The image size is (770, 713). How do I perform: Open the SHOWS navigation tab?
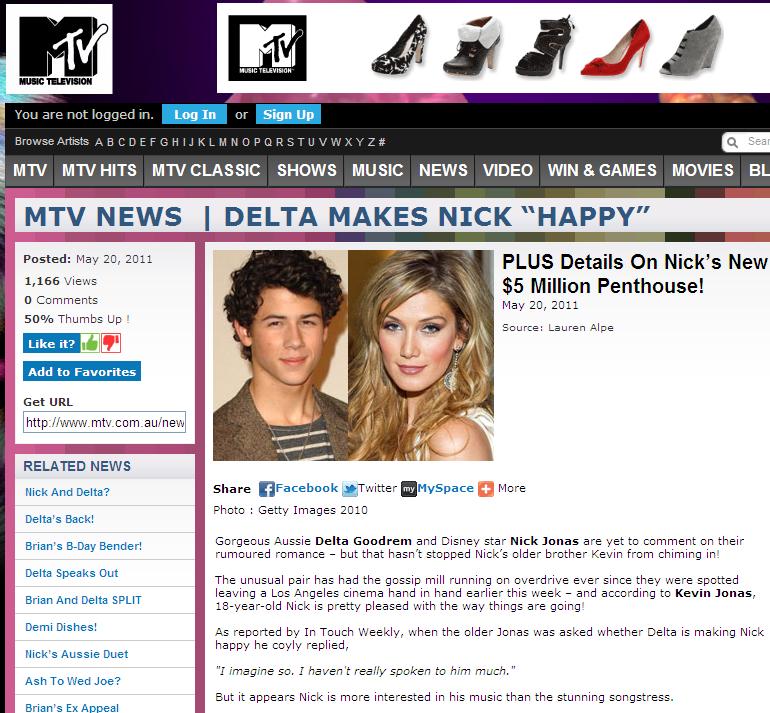(306, 170)
